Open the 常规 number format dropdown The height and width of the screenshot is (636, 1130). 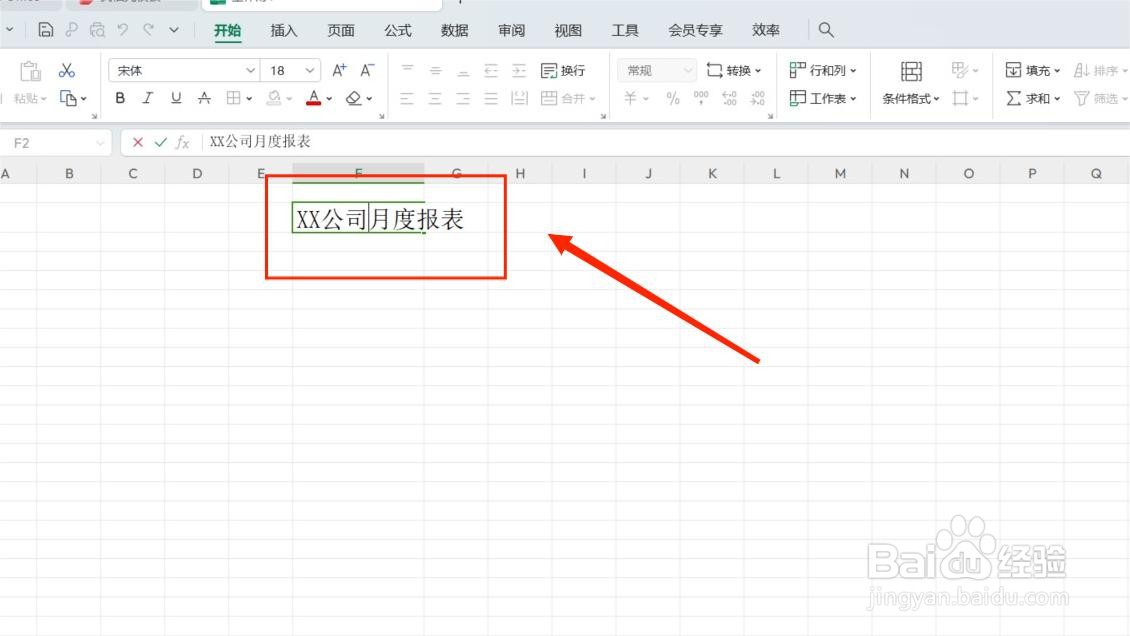(688, 70)
